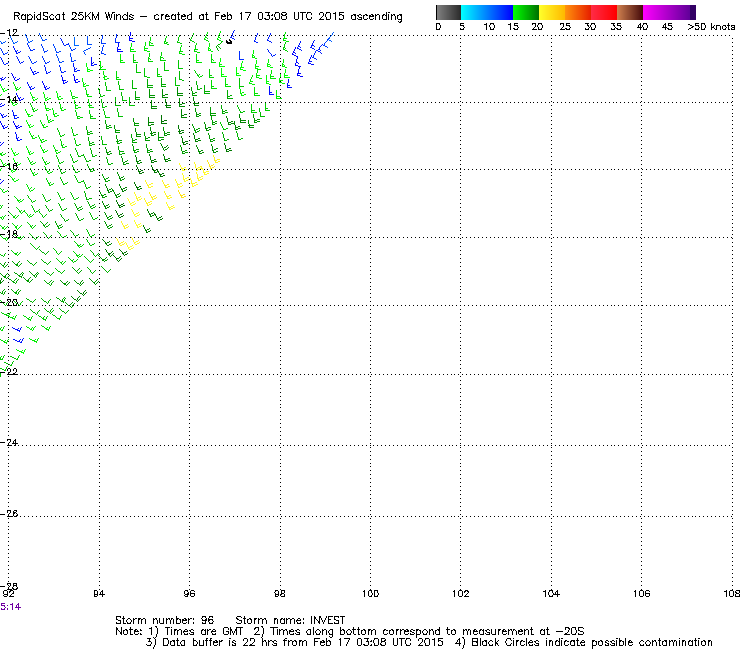Click the '-14' latitude axis label
Viewport: 740px width, 650px height.
[9, 100]
